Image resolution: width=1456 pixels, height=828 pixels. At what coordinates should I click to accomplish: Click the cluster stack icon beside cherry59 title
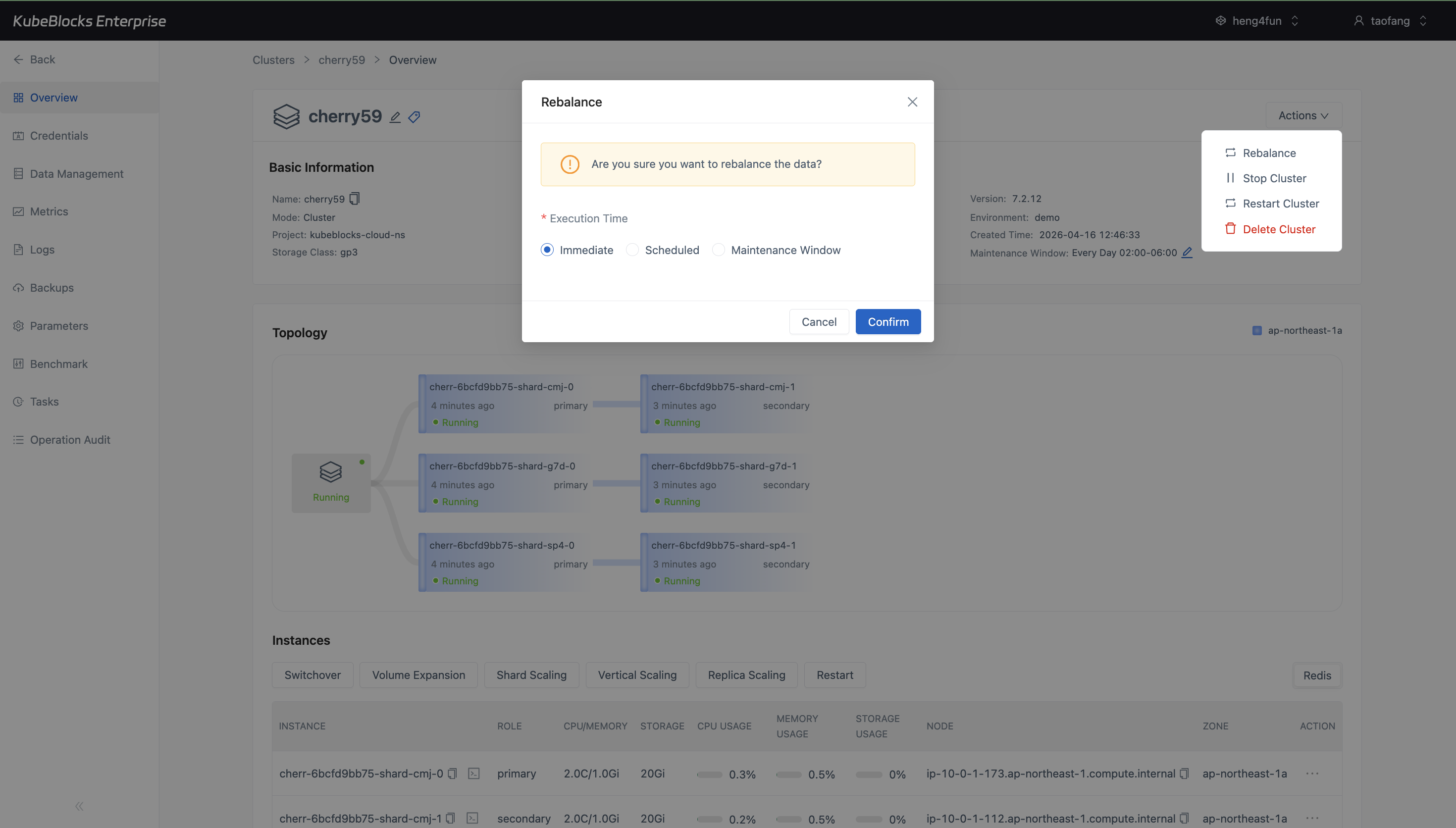tap(286, 116)
